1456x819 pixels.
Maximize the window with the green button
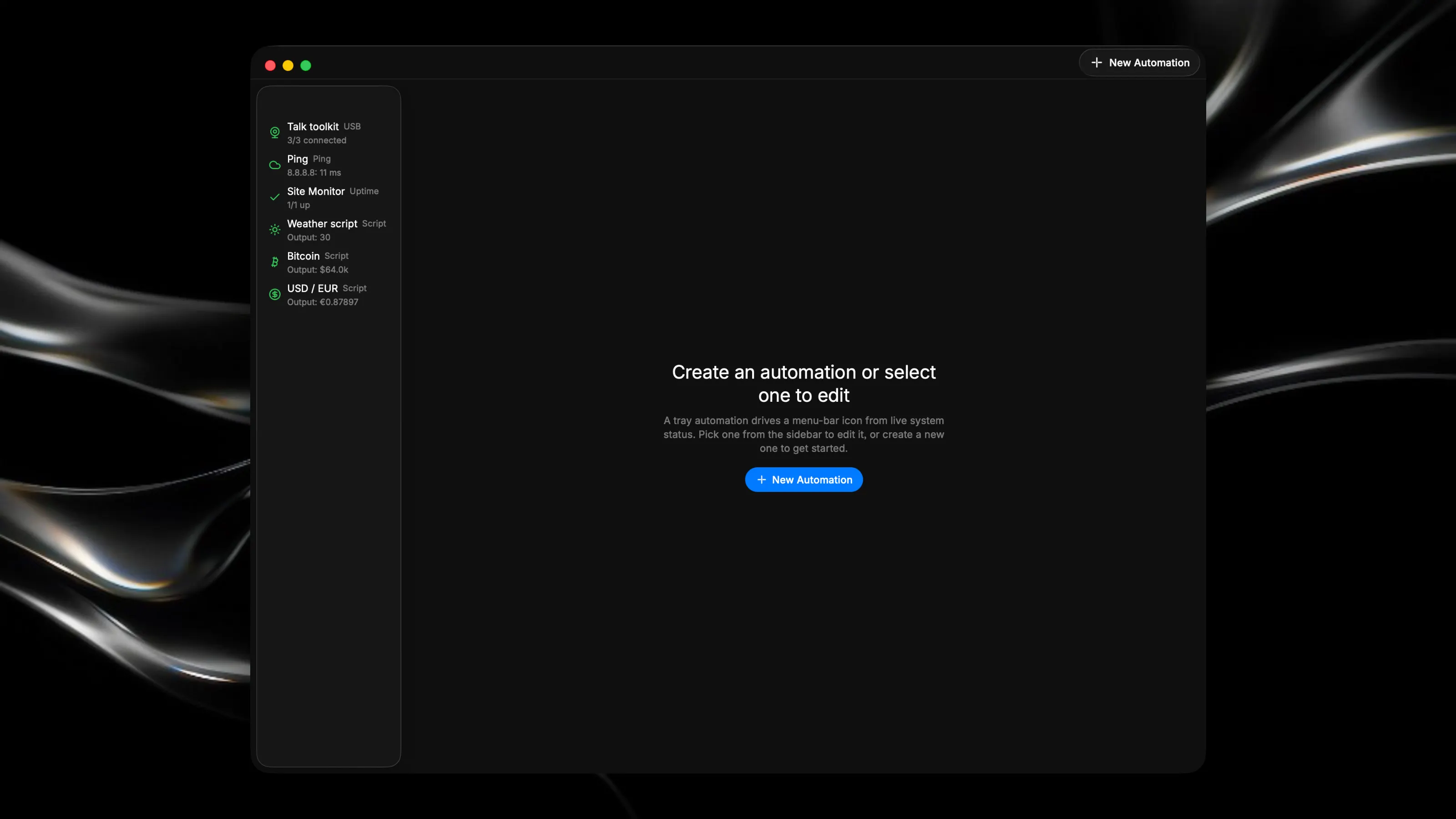coord(306,66)
